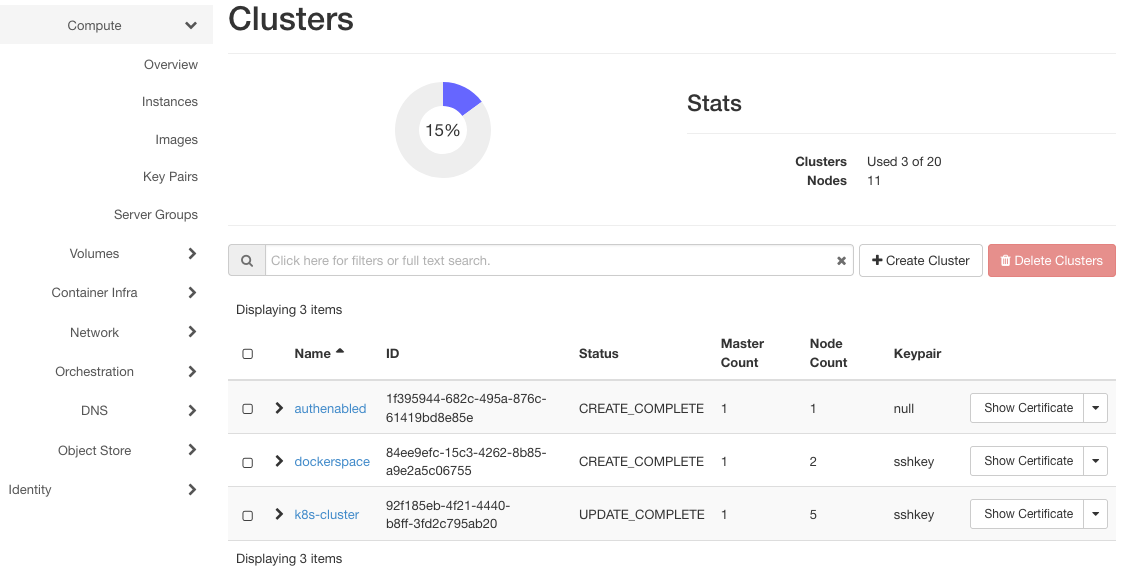This screenshot has width=1125, height=575.
Task: Open the actions dropdown for authenabled
Action: pos(1096,408)
